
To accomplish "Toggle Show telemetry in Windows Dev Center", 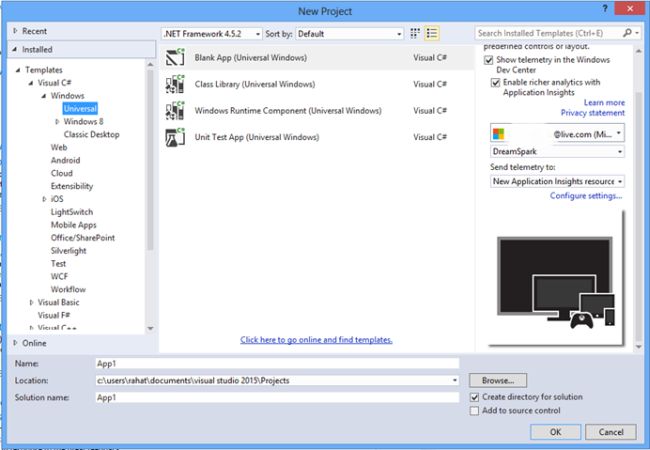I will coord(488,60).
